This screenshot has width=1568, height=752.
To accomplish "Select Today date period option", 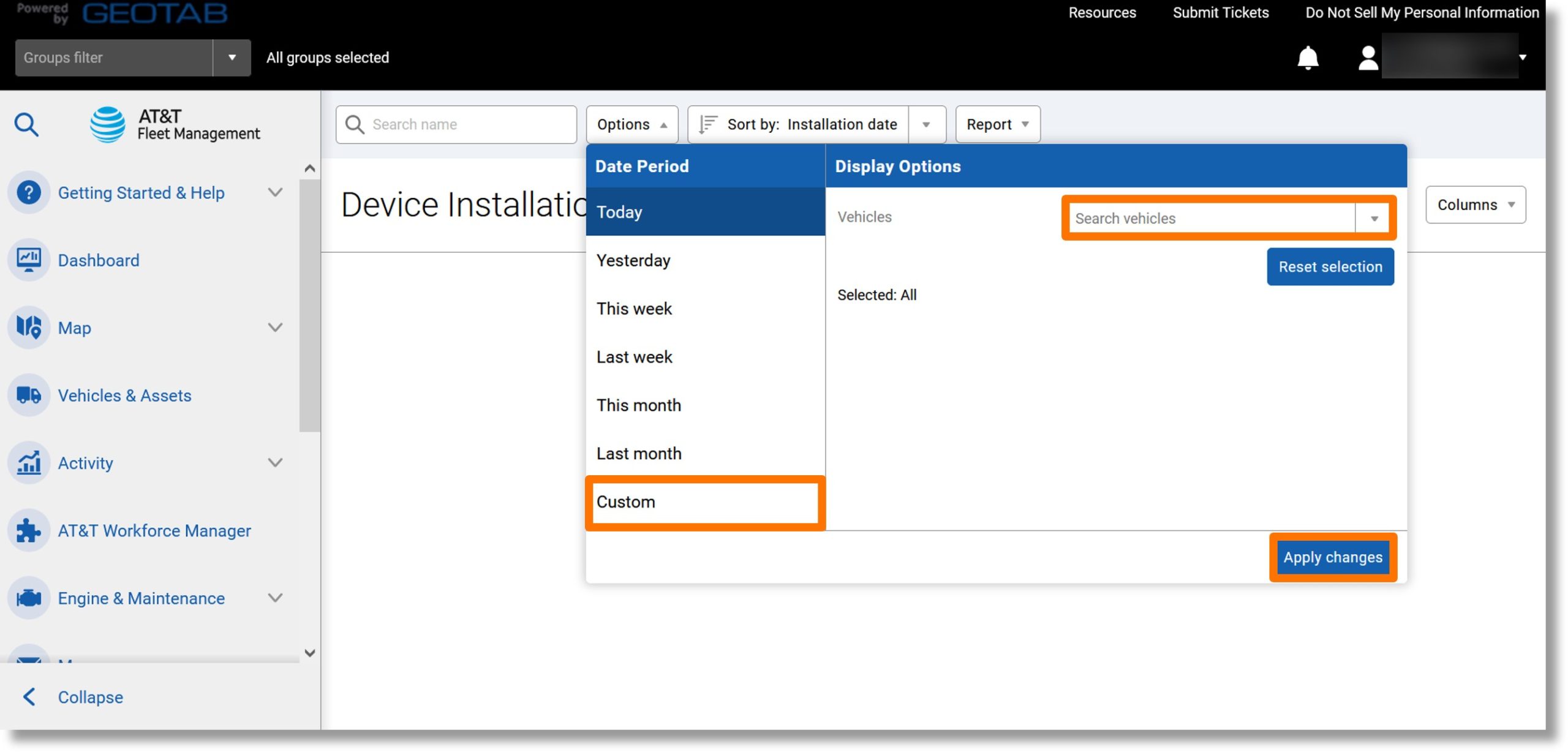I will pyautogui.click(x=705, y=211).
